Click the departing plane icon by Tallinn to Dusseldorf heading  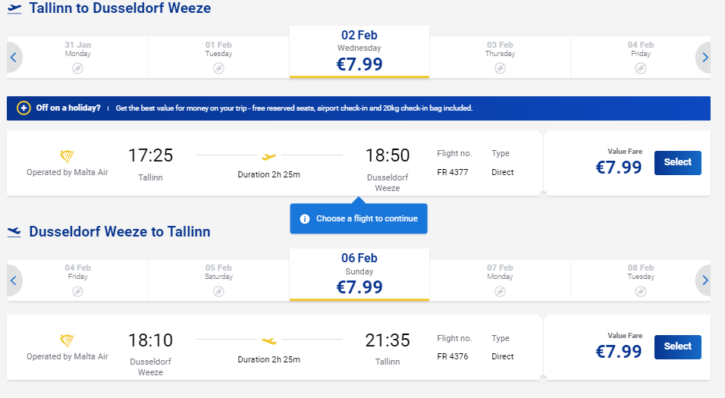[x=14, y=9]
